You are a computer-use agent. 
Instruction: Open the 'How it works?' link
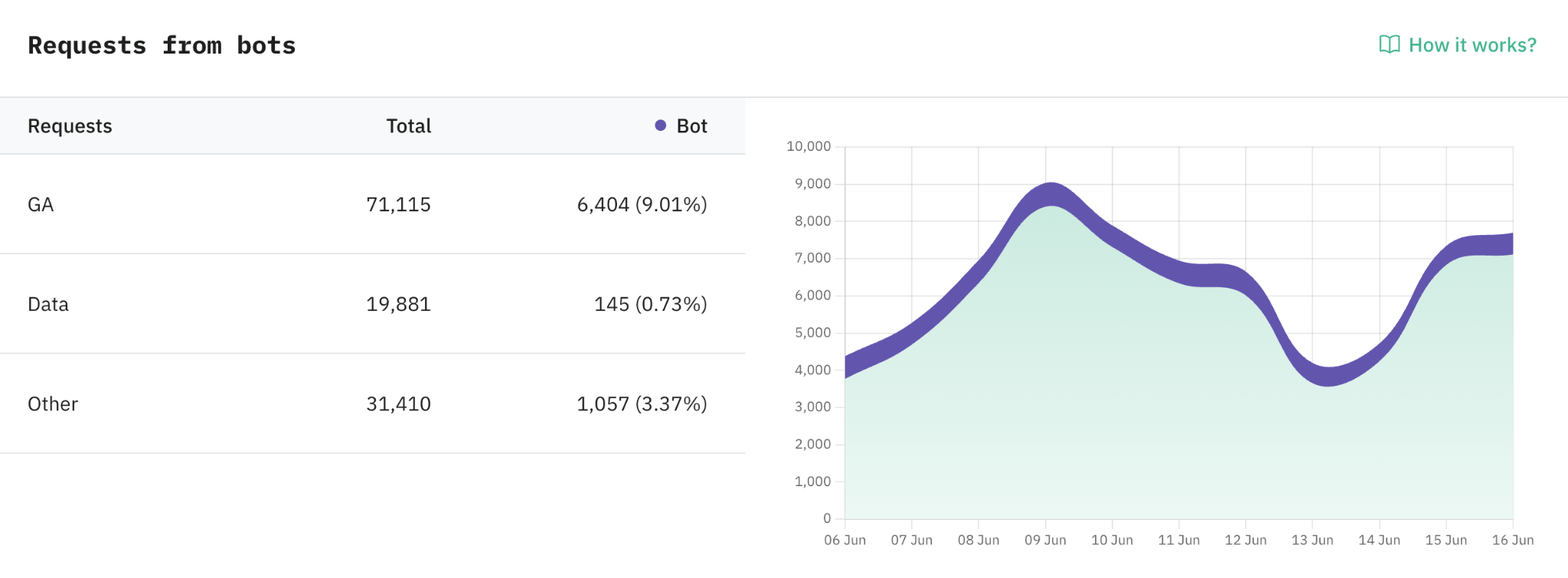tap(1458, 45)
